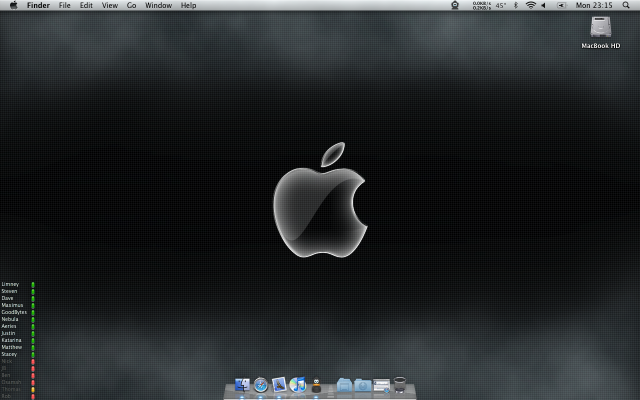Open the Apple menu
640x400 pixels.
[x=13, y=5]
